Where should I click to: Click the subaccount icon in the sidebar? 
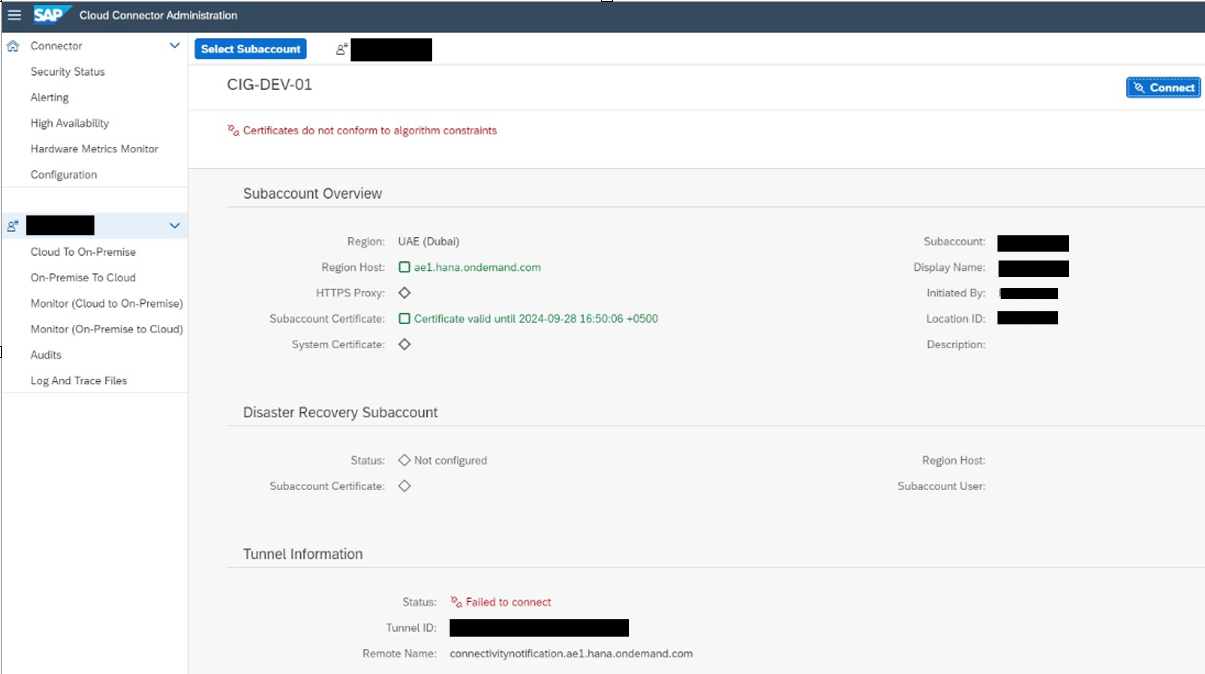tap(13, 226)
